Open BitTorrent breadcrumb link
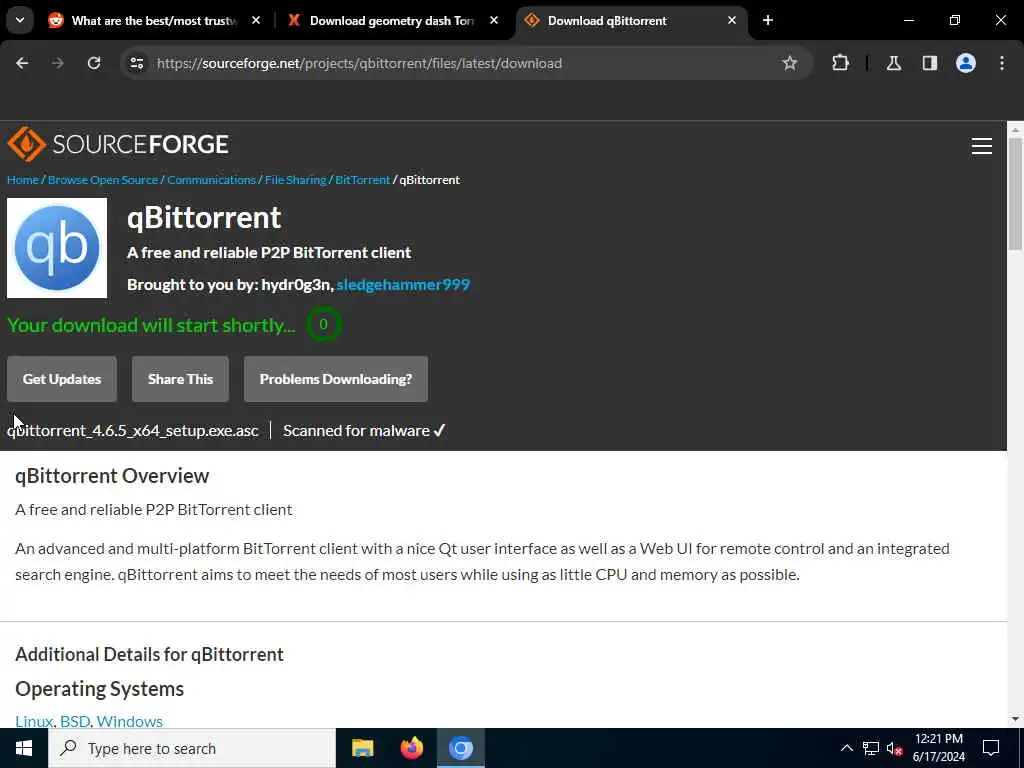The image size is (1024, 768). [362, 180]
